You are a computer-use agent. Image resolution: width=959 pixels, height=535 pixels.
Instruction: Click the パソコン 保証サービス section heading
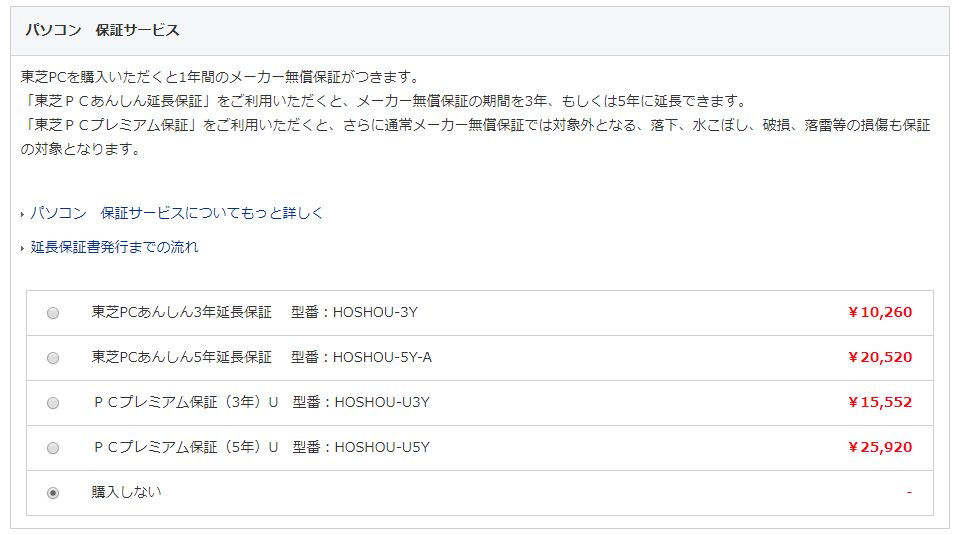click(102, 31)
